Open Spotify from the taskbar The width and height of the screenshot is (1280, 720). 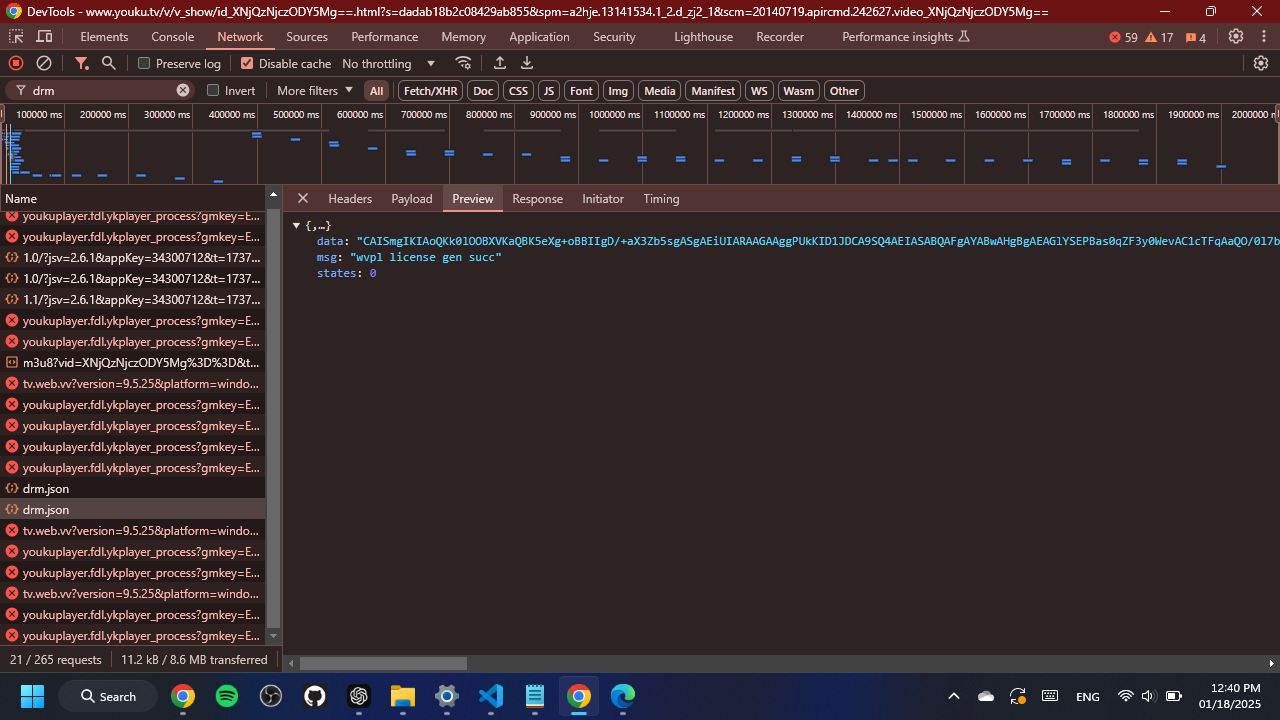coord(227,696)
